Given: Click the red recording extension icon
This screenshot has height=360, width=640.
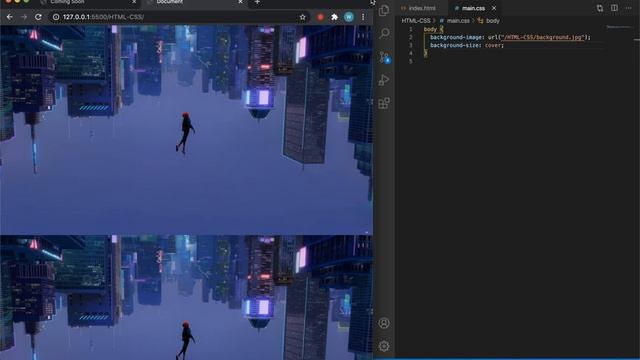Looking at the screenshot, I should pos(320,17).
